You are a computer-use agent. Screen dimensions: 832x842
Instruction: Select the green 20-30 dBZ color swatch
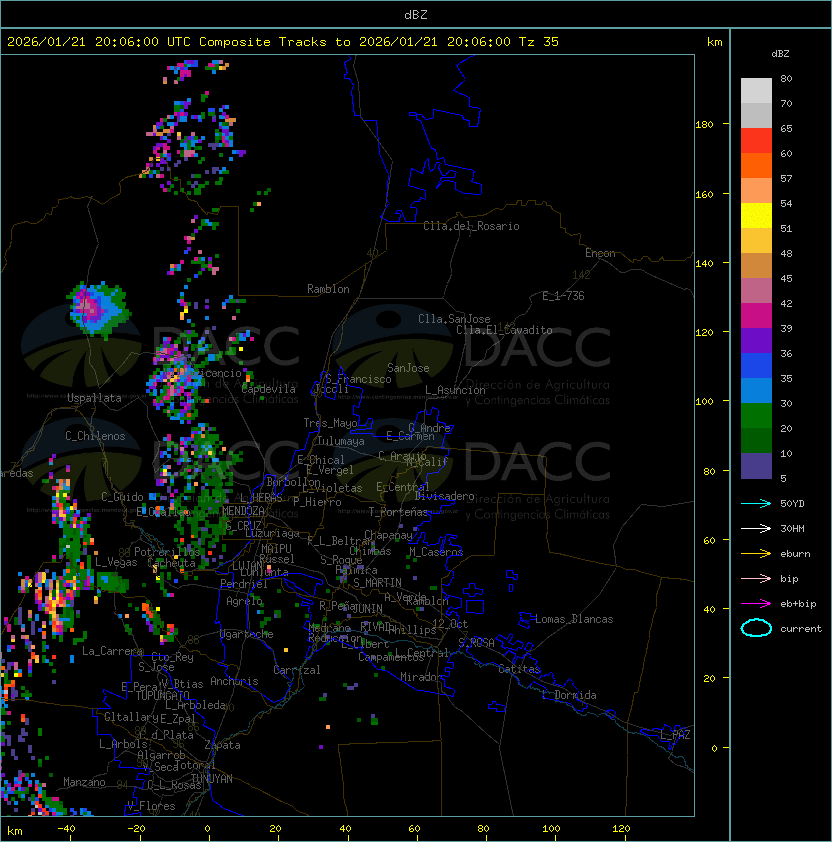tap(756, 416)
